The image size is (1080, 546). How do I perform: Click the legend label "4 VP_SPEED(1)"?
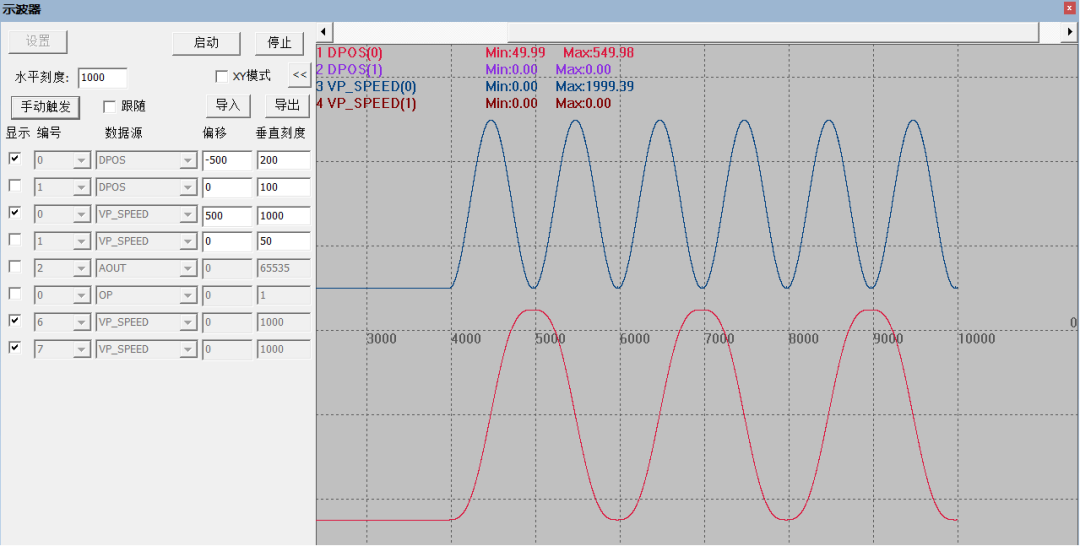(366, 104)
